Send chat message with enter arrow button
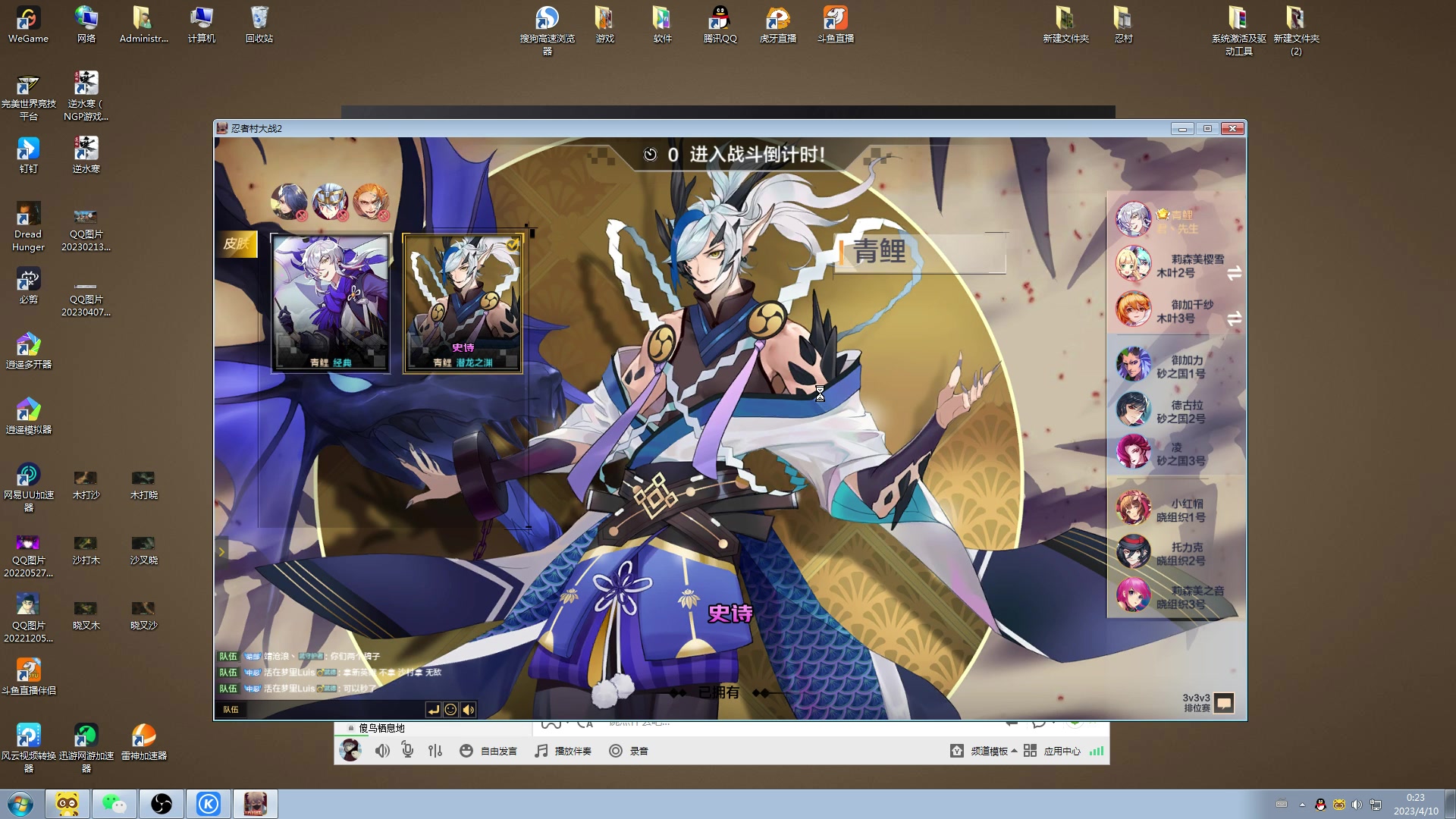The image size is (1456, 819). pos(433,710)
